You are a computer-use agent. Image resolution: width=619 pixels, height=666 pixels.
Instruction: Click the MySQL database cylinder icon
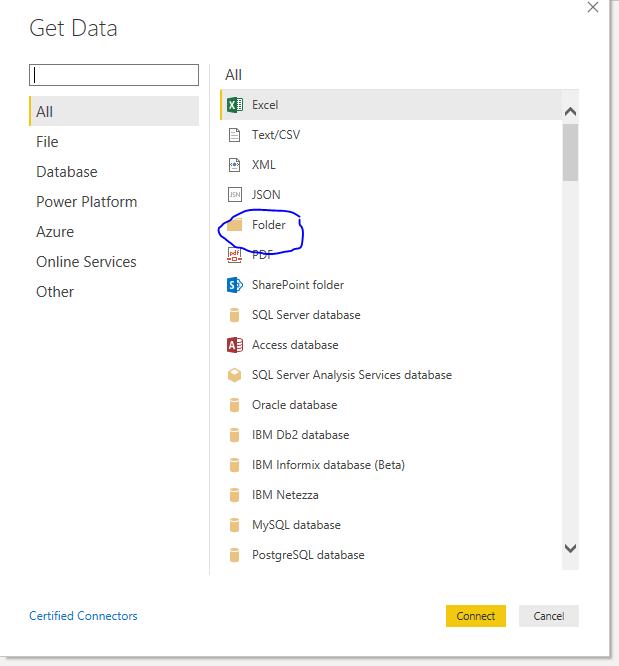[234, 525]
